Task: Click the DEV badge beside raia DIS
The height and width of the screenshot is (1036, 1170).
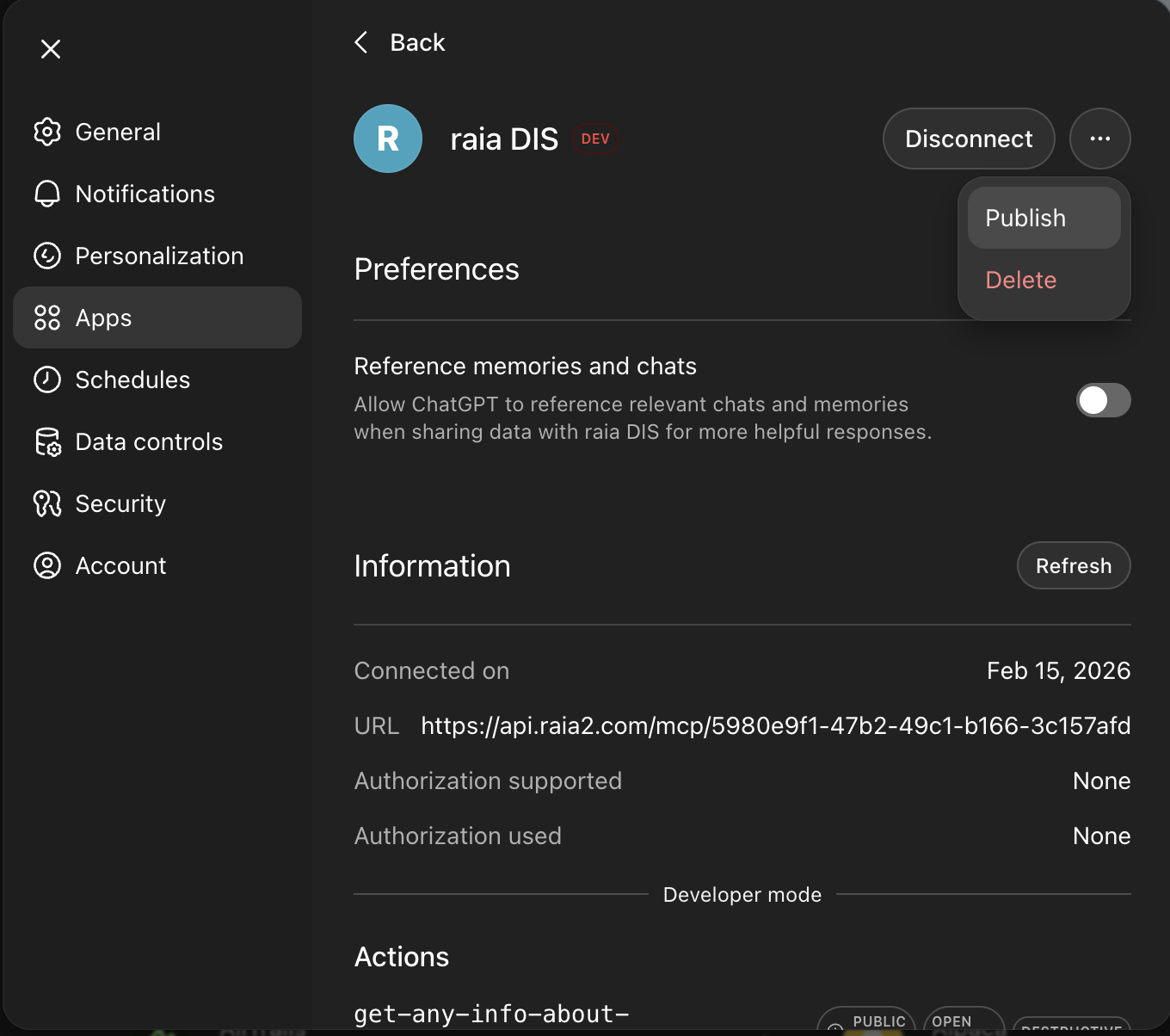Action: pos(595,139)
